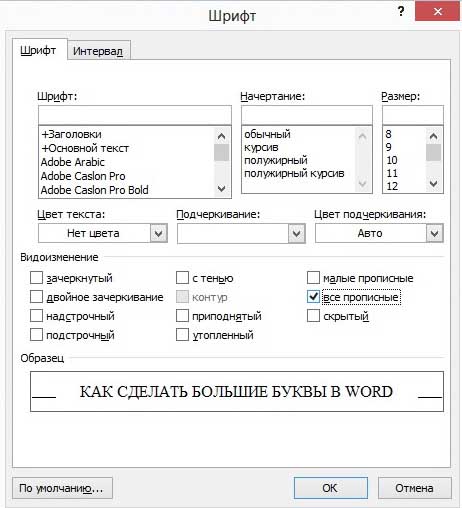Enable the малые прописные checkbox

313,277
